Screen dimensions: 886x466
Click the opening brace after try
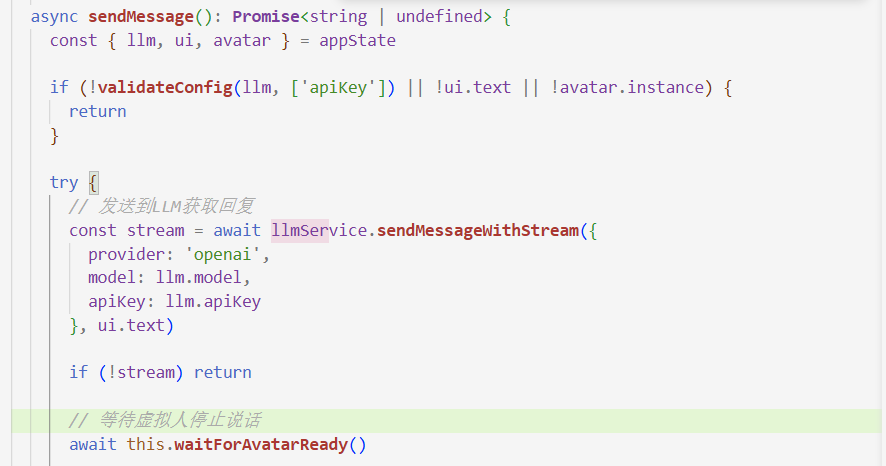[93, 182]
